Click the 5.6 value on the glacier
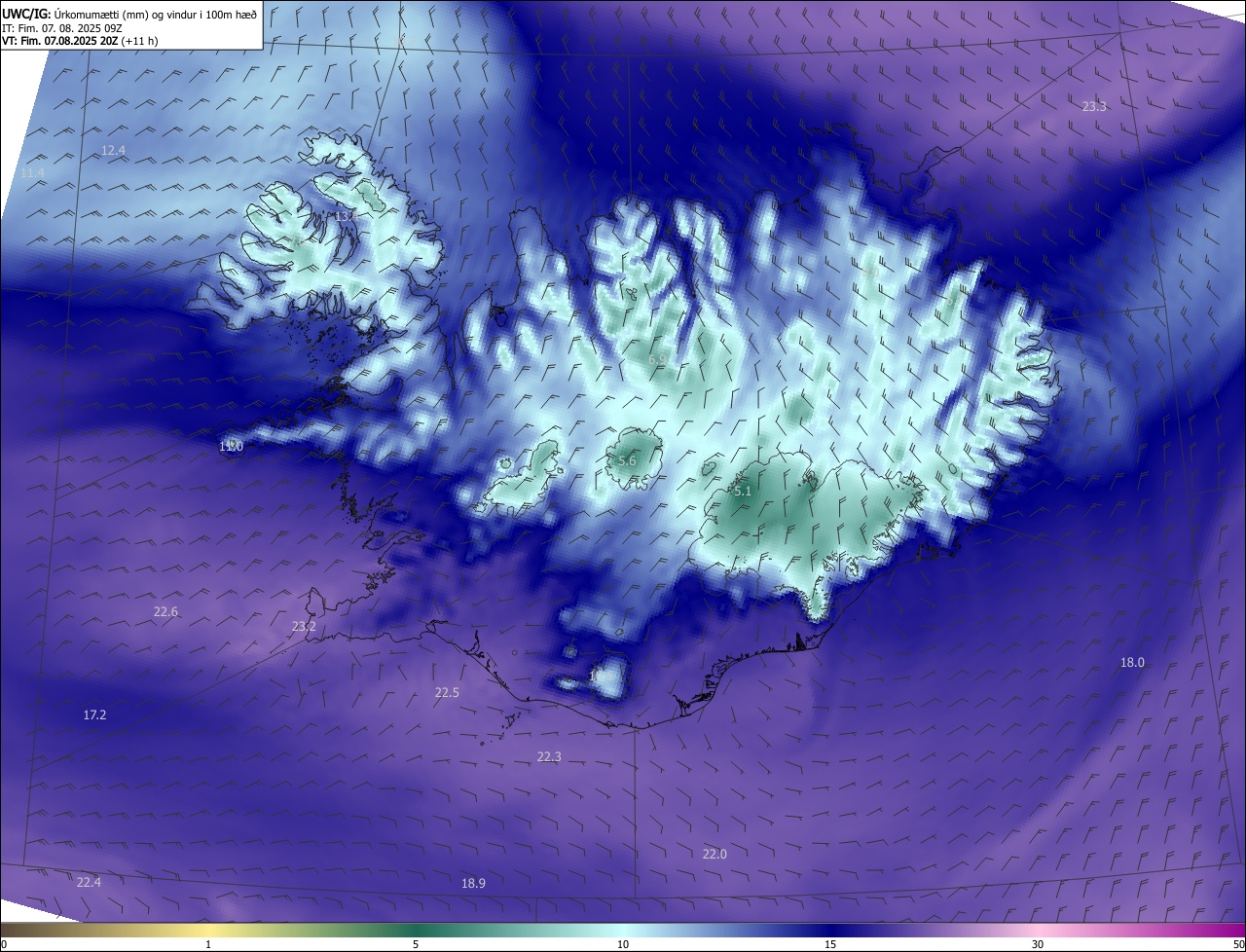1246x952 pixels. pos(627,460)
